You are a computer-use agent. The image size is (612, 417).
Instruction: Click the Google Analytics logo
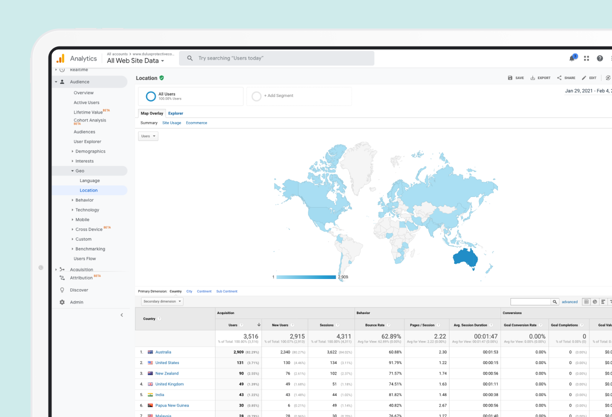pyautogui.click(x=61, y=59)
